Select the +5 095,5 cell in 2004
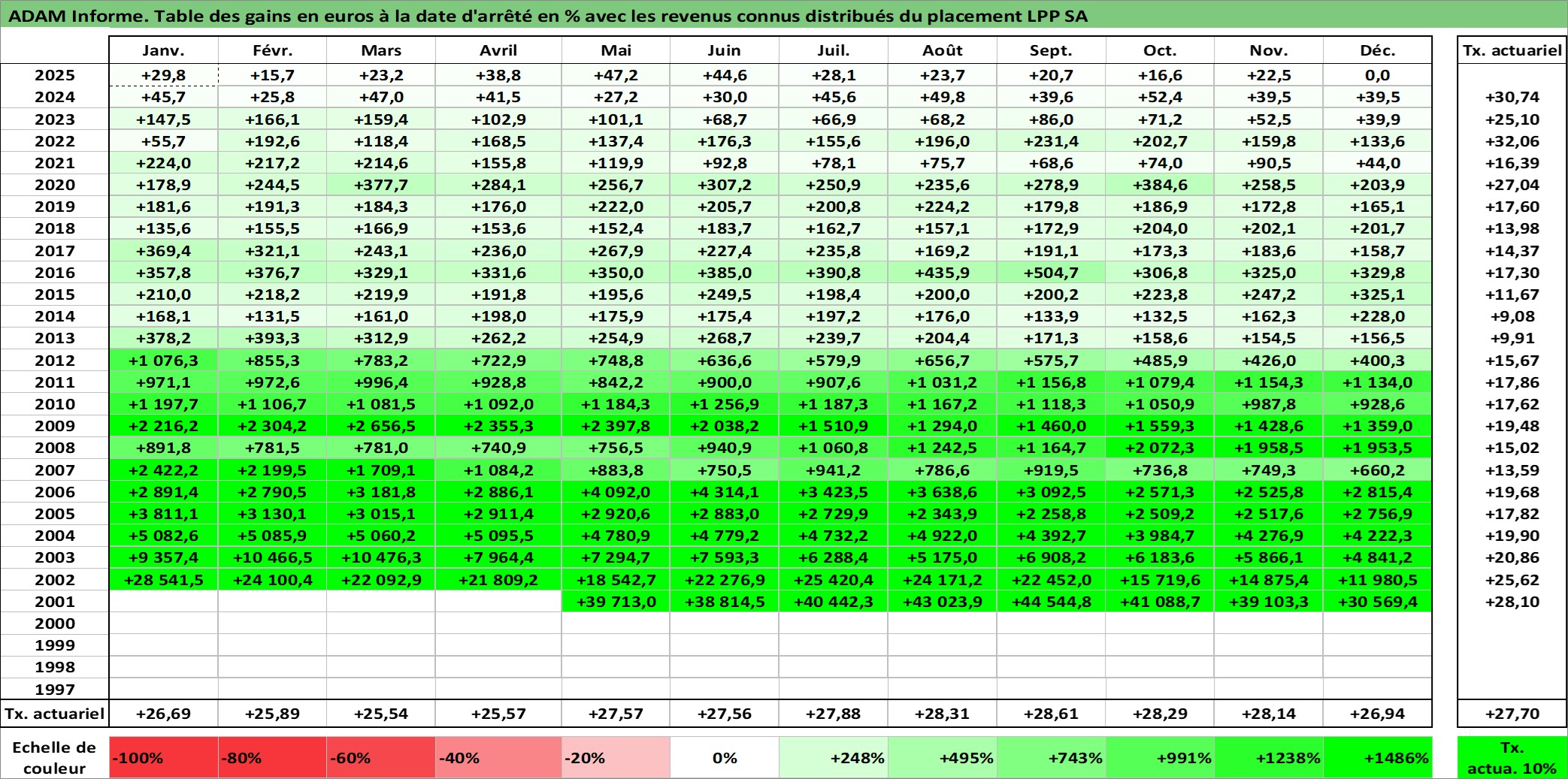The height and width of the screenshot is (779, 1568). [x=498, y=536]
